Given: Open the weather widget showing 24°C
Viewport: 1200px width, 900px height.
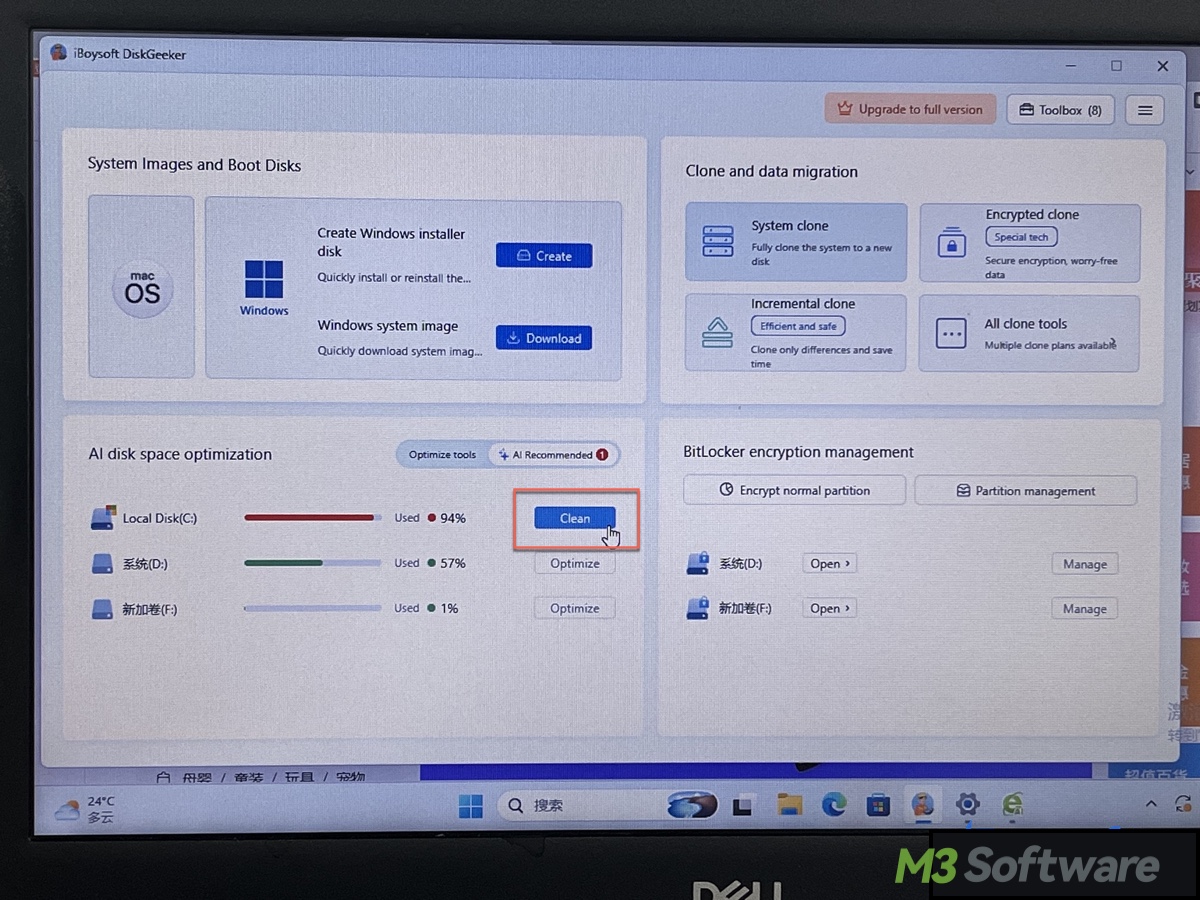Looking at the screenshot, I should click(x=86, y=809).
